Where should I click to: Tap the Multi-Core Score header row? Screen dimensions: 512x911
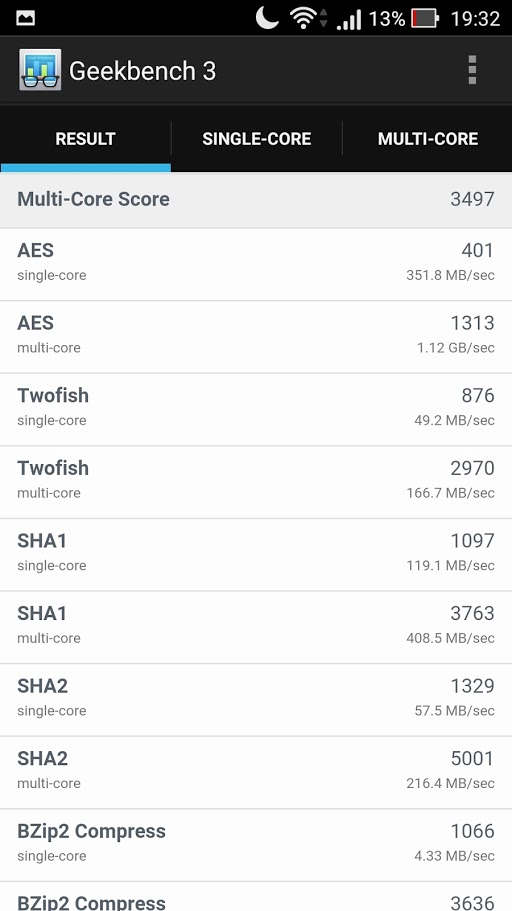click(x=256, y=200)
